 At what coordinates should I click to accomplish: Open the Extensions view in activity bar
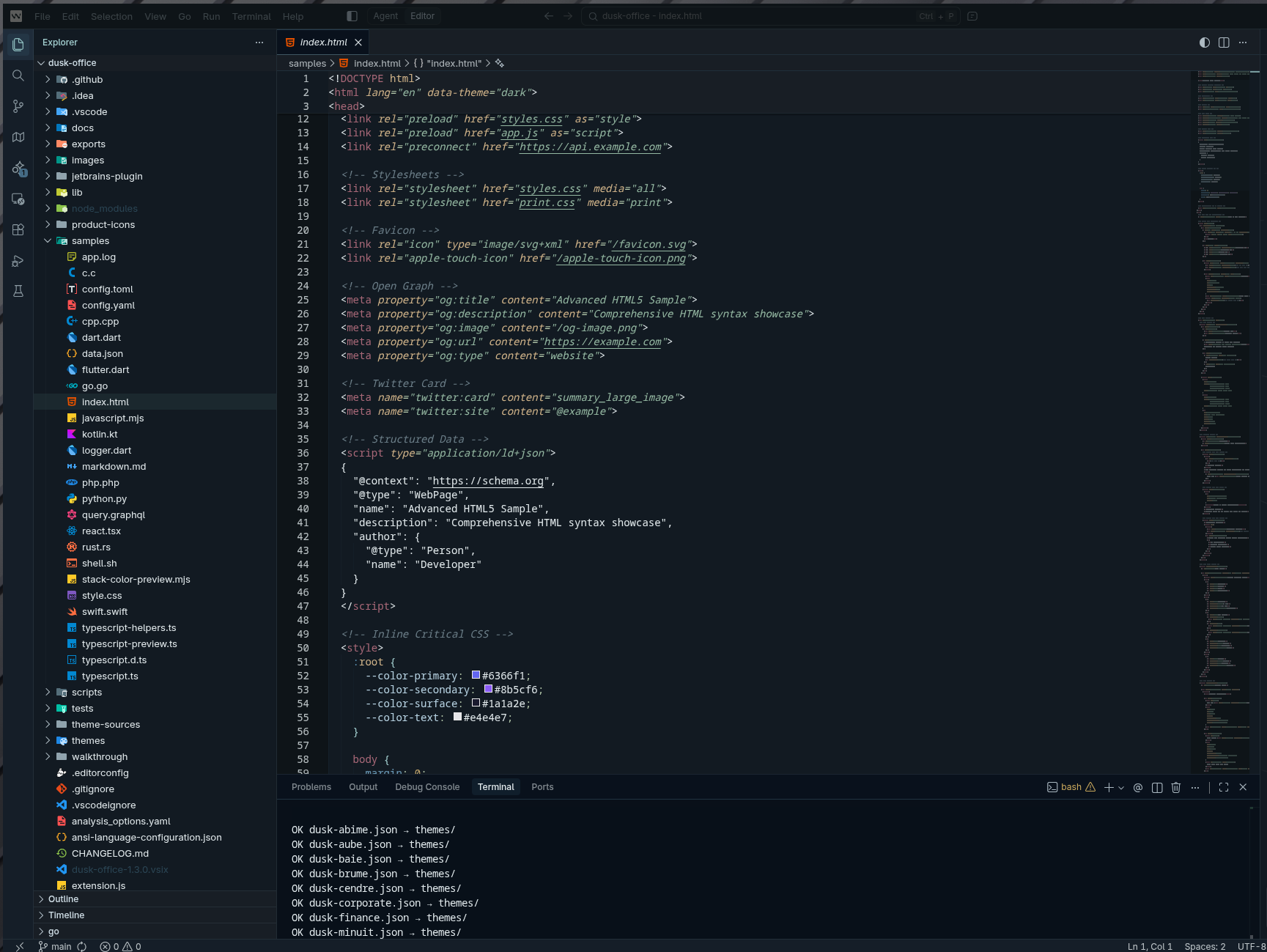[x=18, y=229]
